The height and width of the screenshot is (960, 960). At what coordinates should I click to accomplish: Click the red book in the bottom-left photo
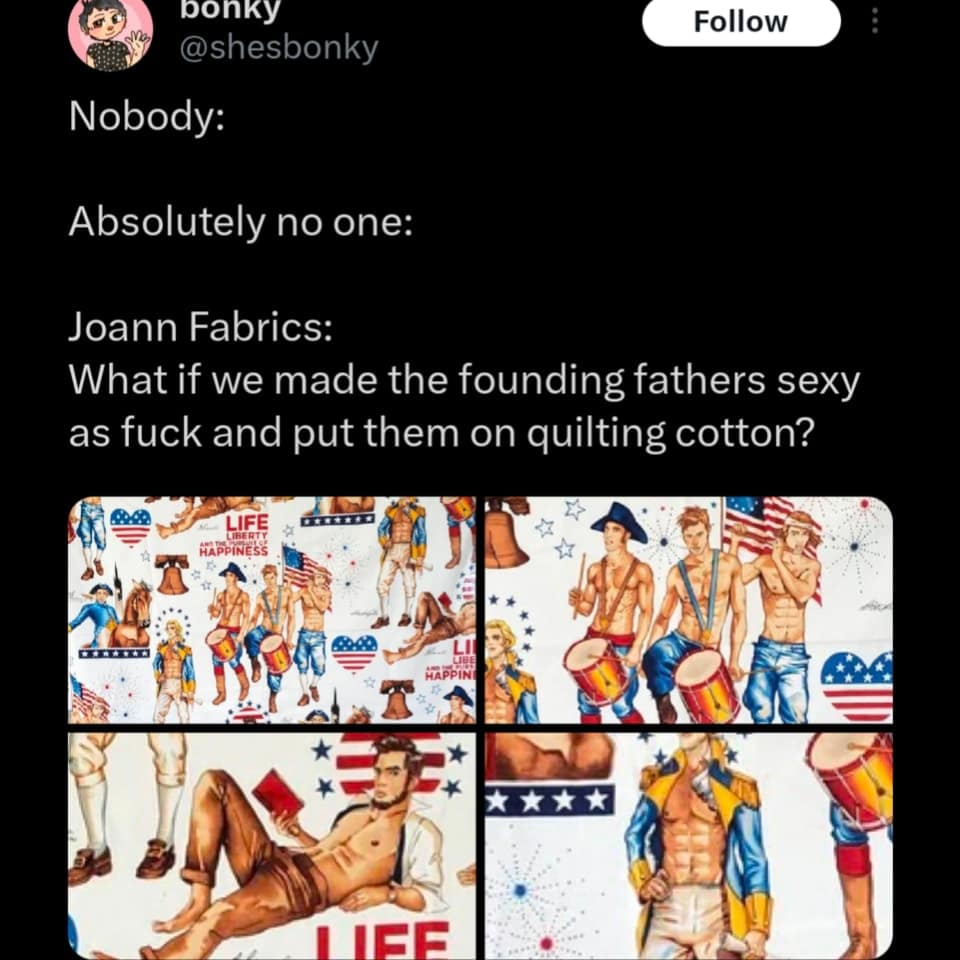tap(278, 794)
